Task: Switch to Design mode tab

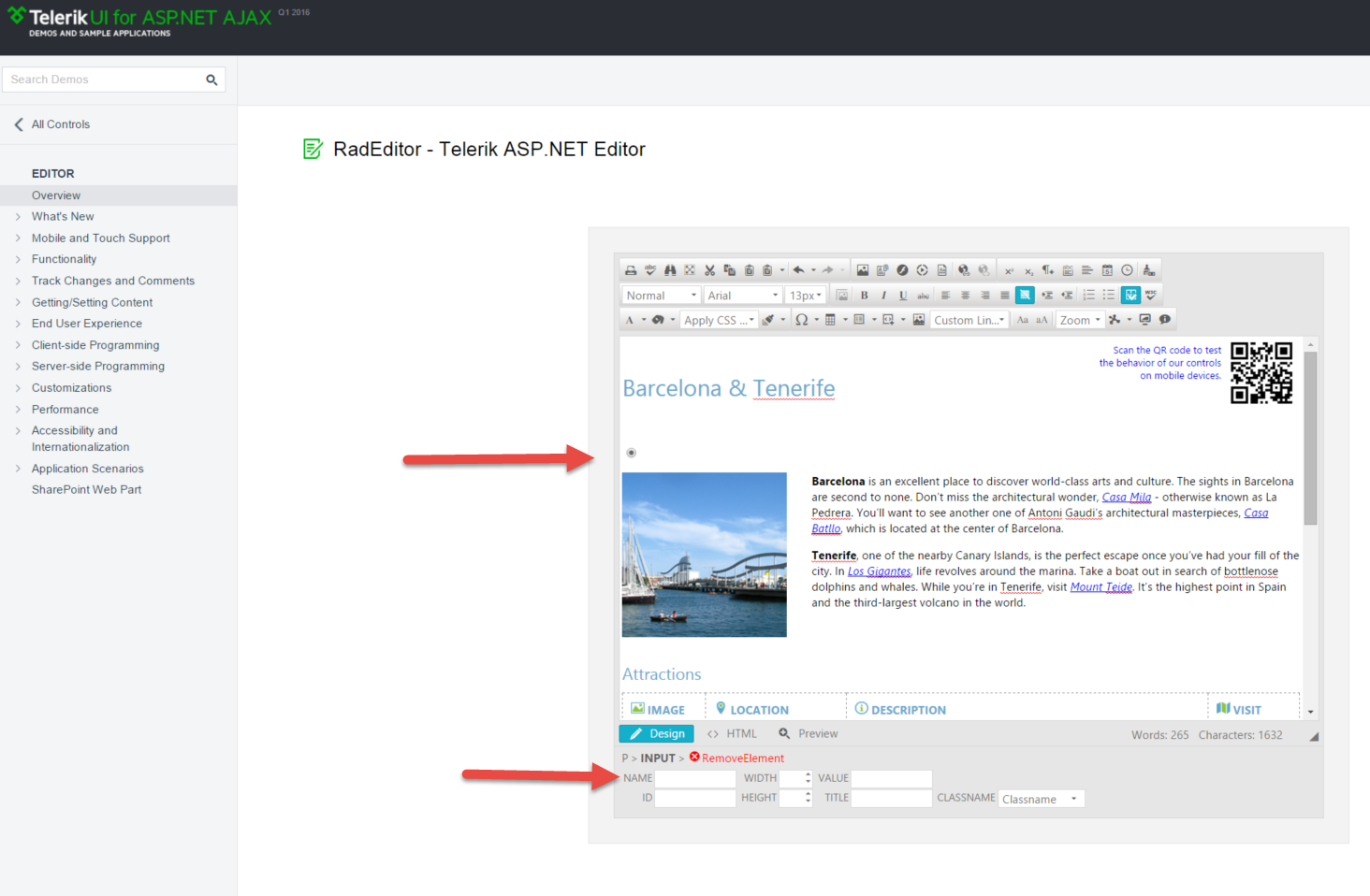Action: (656, 734)
